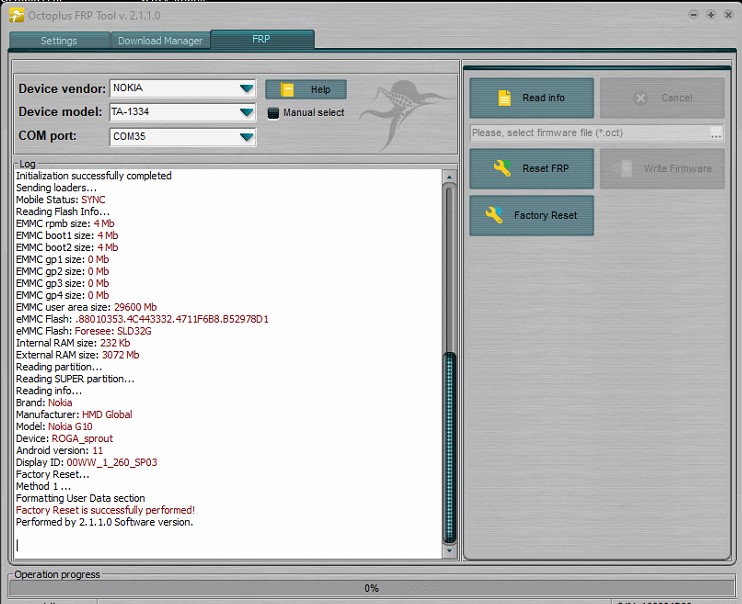Click the log scroll down arrow
The width and height of the screenshot is (742, 604).
pyautogui.click(x=449, y=551)
